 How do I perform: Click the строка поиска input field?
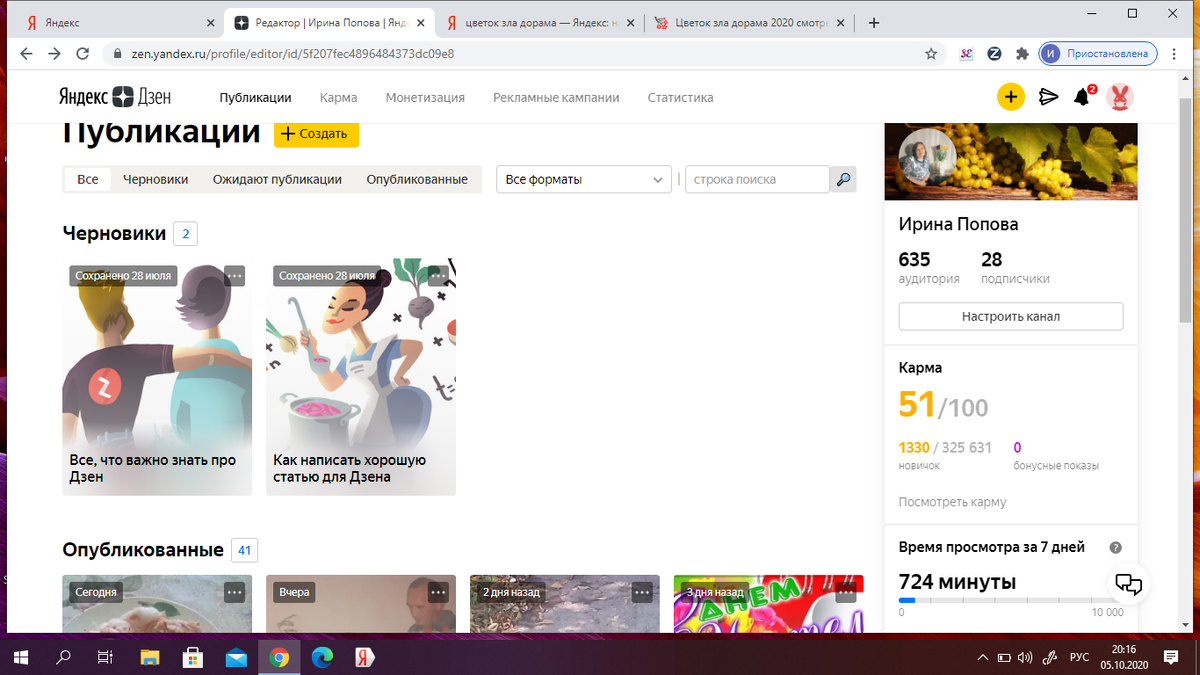(757, 180)
